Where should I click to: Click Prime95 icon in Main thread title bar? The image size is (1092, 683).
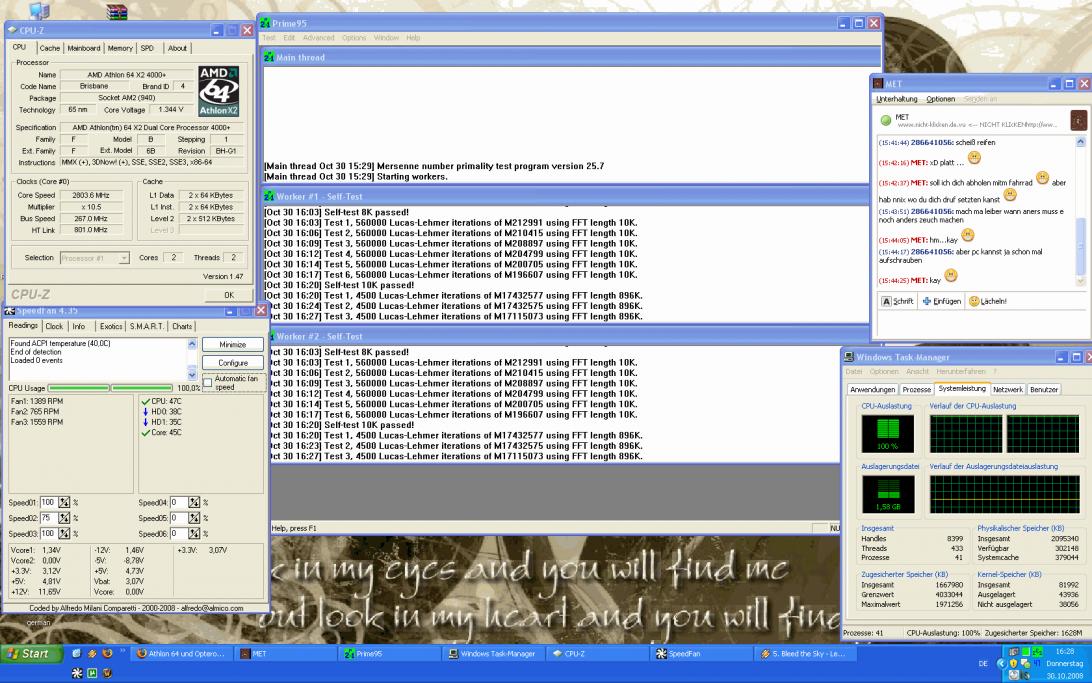[269, 57]
